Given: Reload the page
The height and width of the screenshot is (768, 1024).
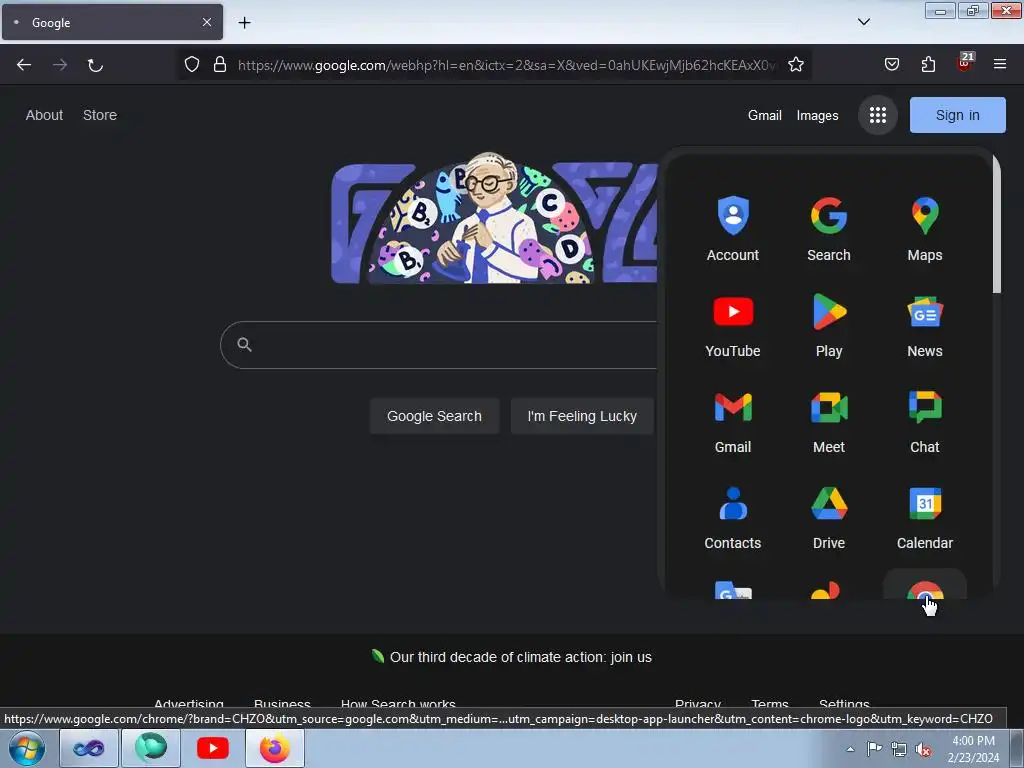Looking at the screenshot, I should point(95,65).
